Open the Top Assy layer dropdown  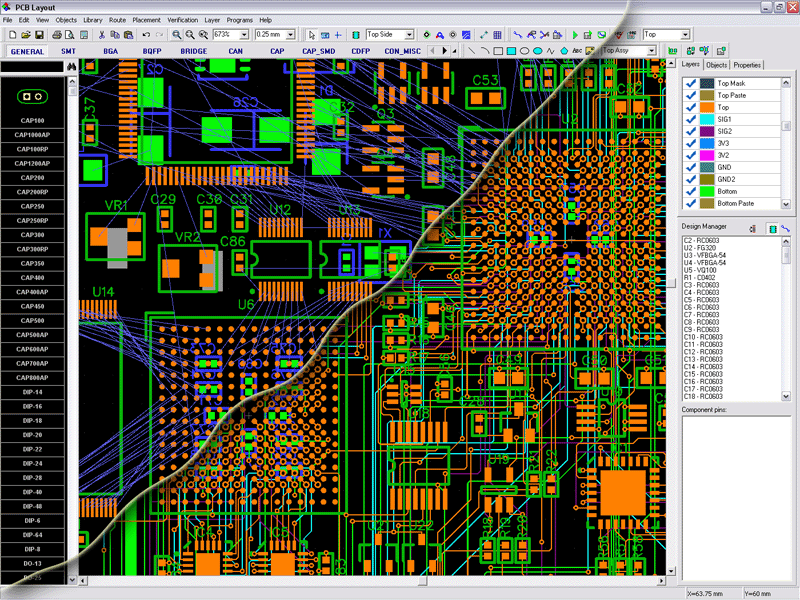pyautogui.click(x=652, y=51)
